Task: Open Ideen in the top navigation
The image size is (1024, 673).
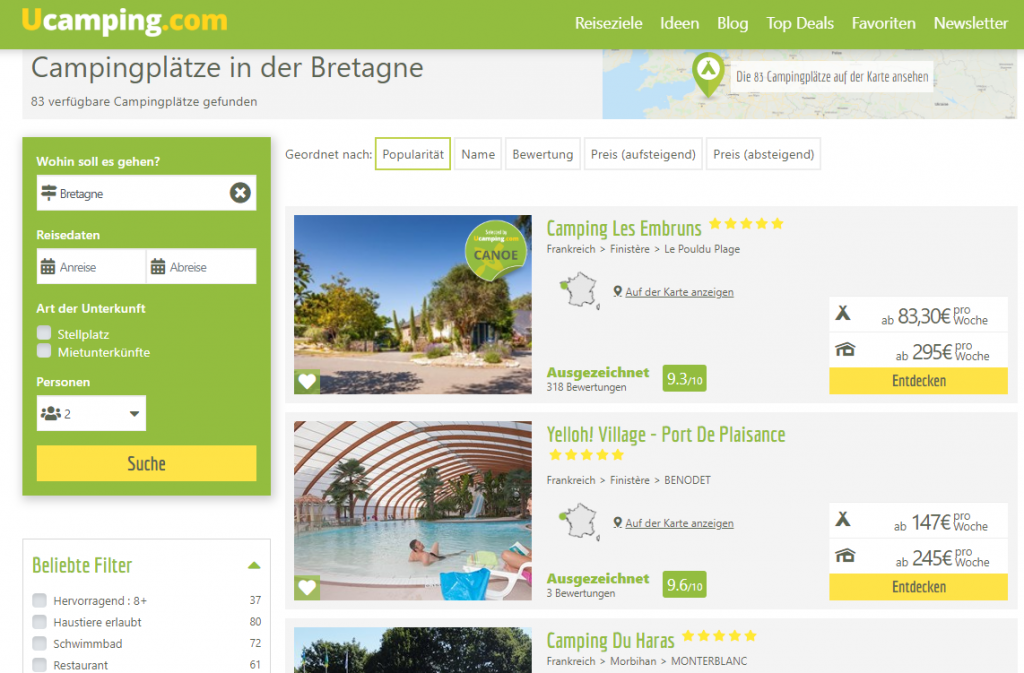Action: pyautogui.click(x=679, y=23)
